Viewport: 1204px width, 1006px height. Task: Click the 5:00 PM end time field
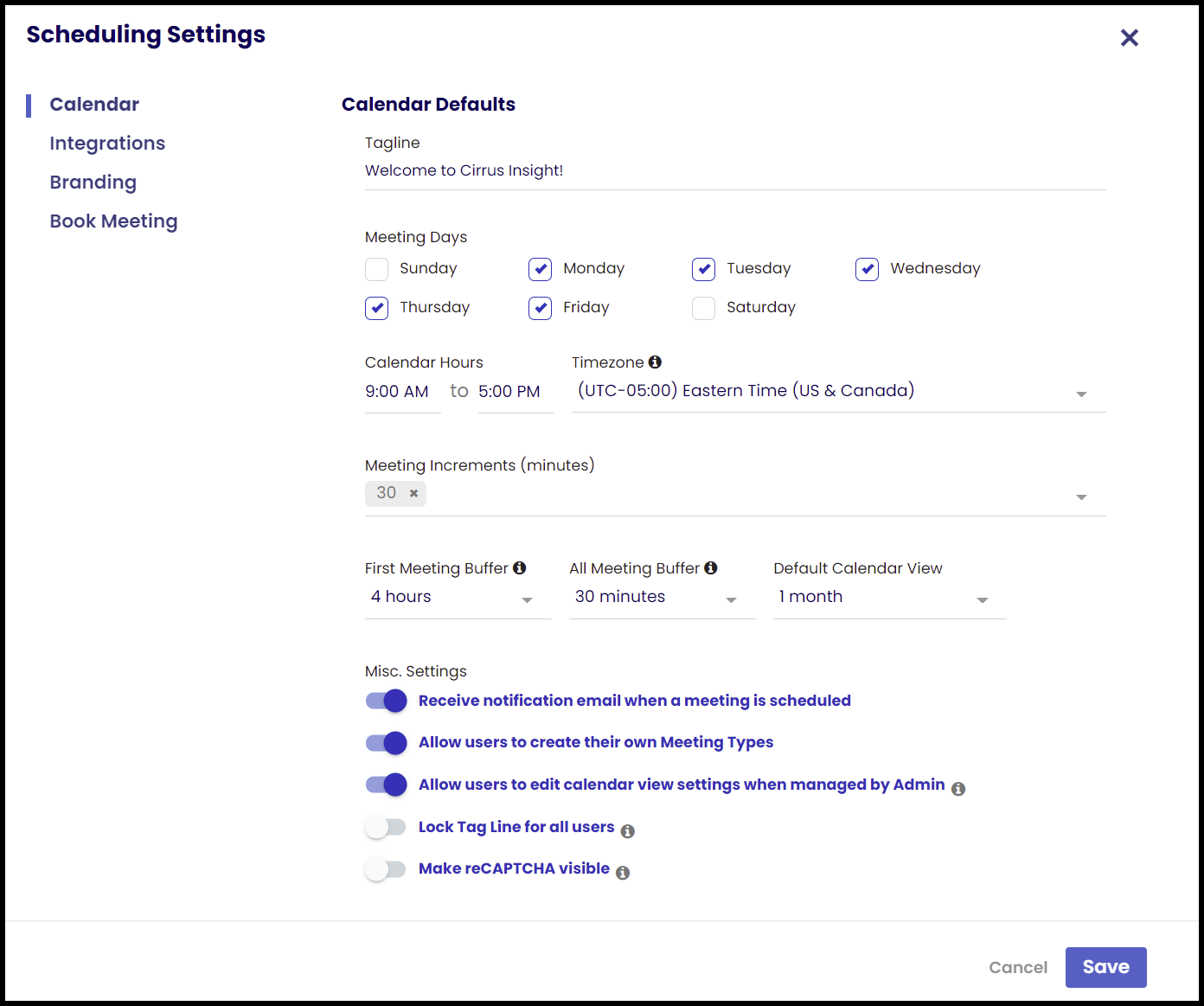coord(516,392)
